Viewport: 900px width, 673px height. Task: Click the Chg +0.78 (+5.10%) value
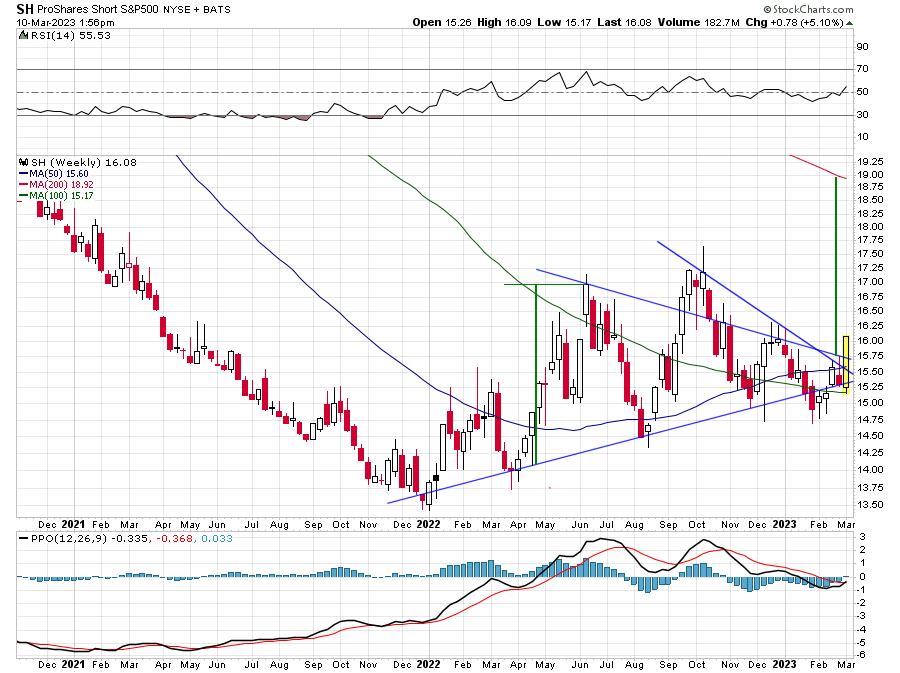(x=794, y=22)
